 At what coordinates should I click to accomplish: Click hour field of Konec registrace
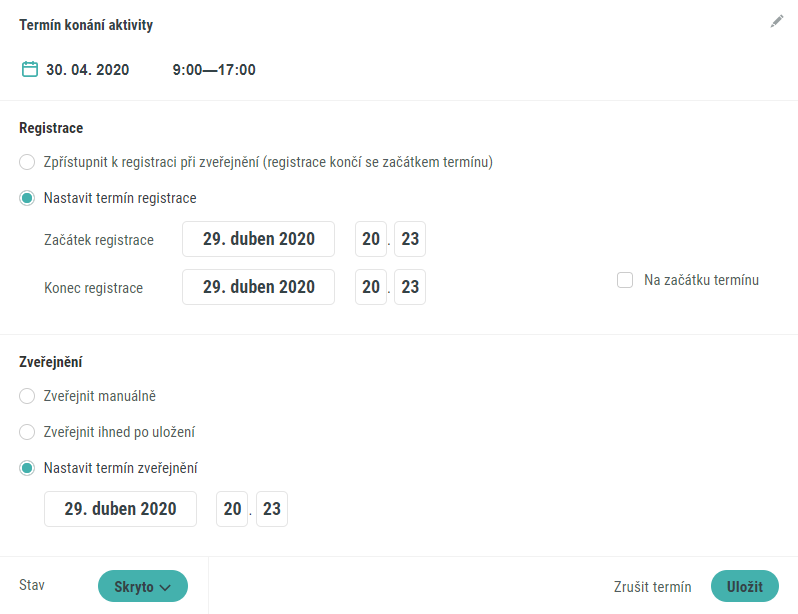[x=371, y=287]
